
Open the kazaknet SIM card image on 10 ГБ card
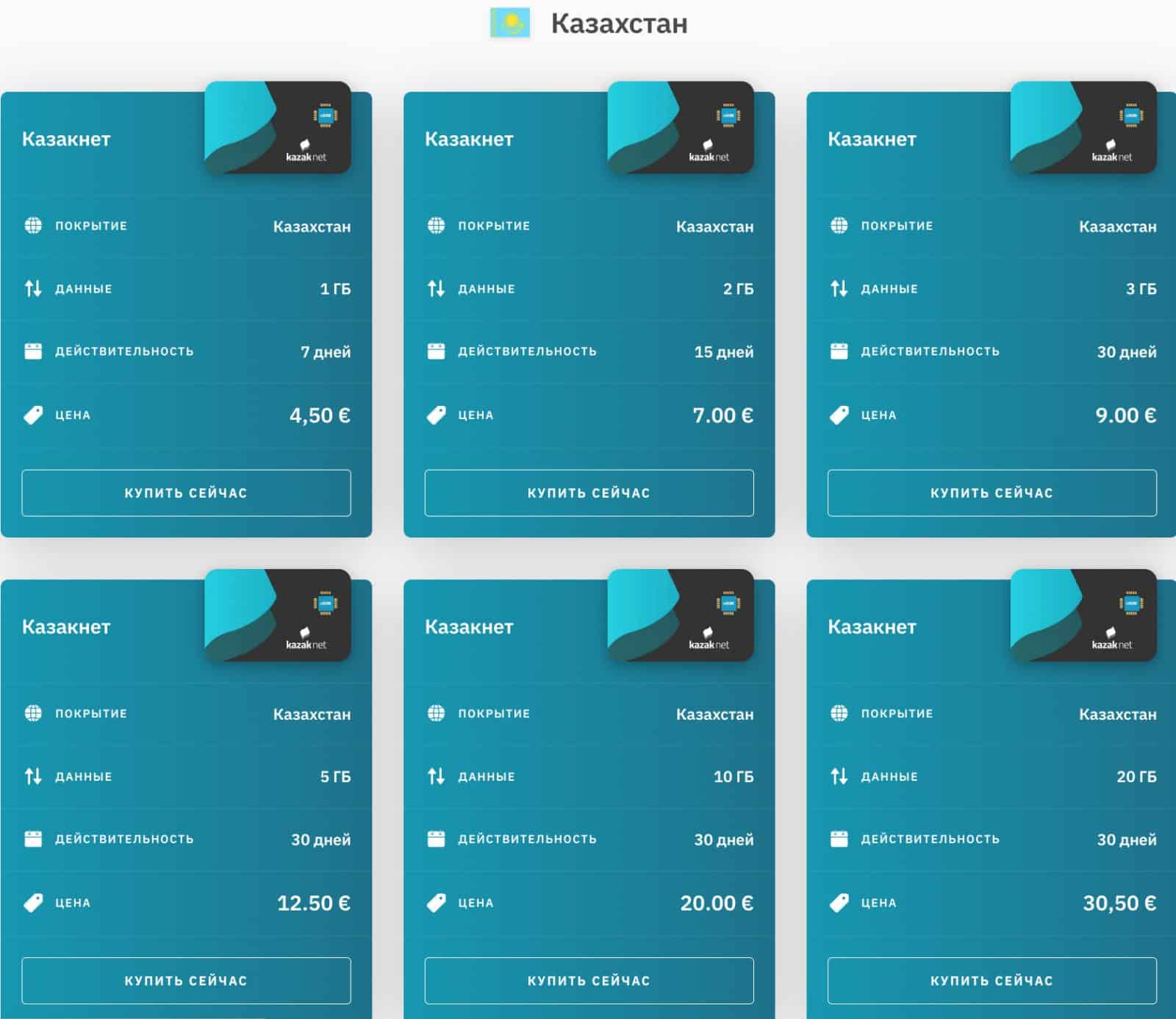pyautogui.click(x=680, y=615)
